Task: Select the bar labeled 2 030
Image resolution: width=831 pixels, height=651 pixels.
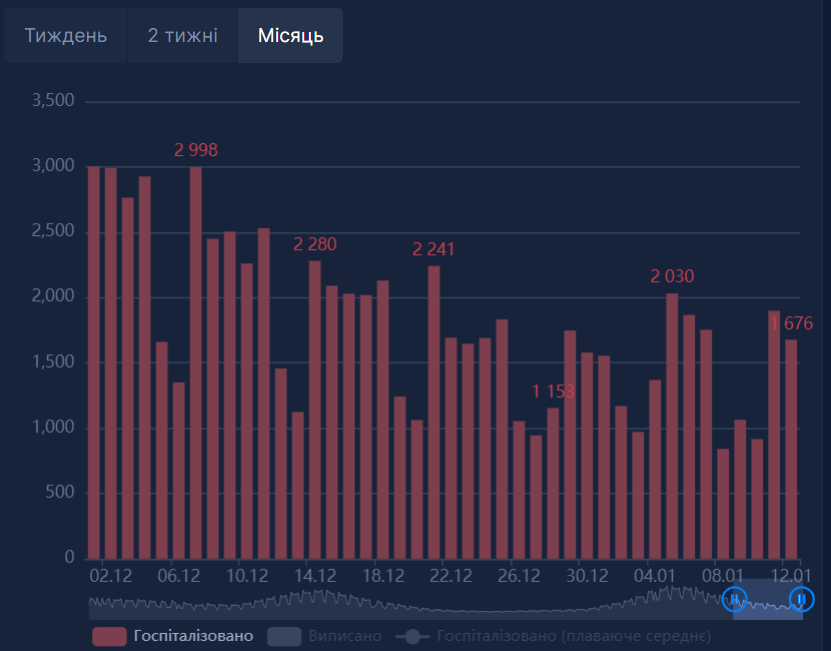Action: coord(672,426)
